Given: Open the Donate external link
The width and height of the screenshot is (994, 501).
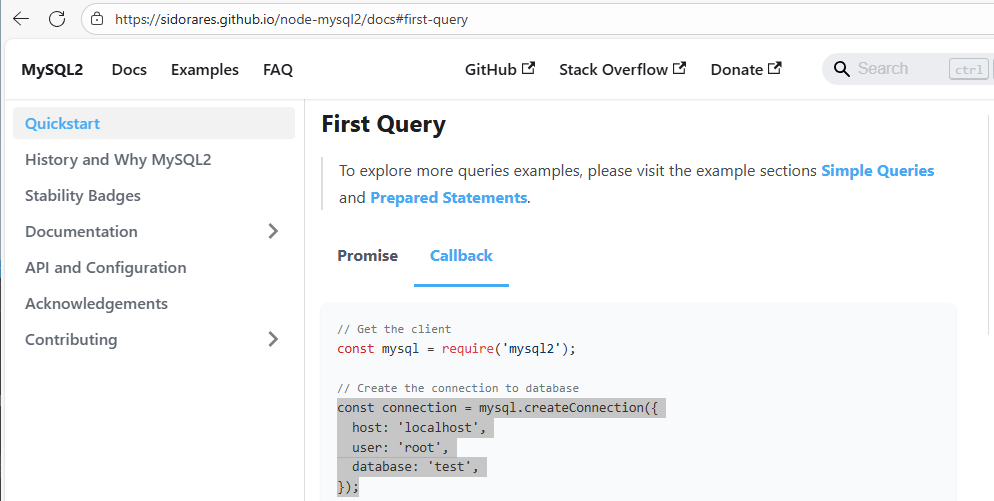Looking at the screenshot, I should click(745, 69).
